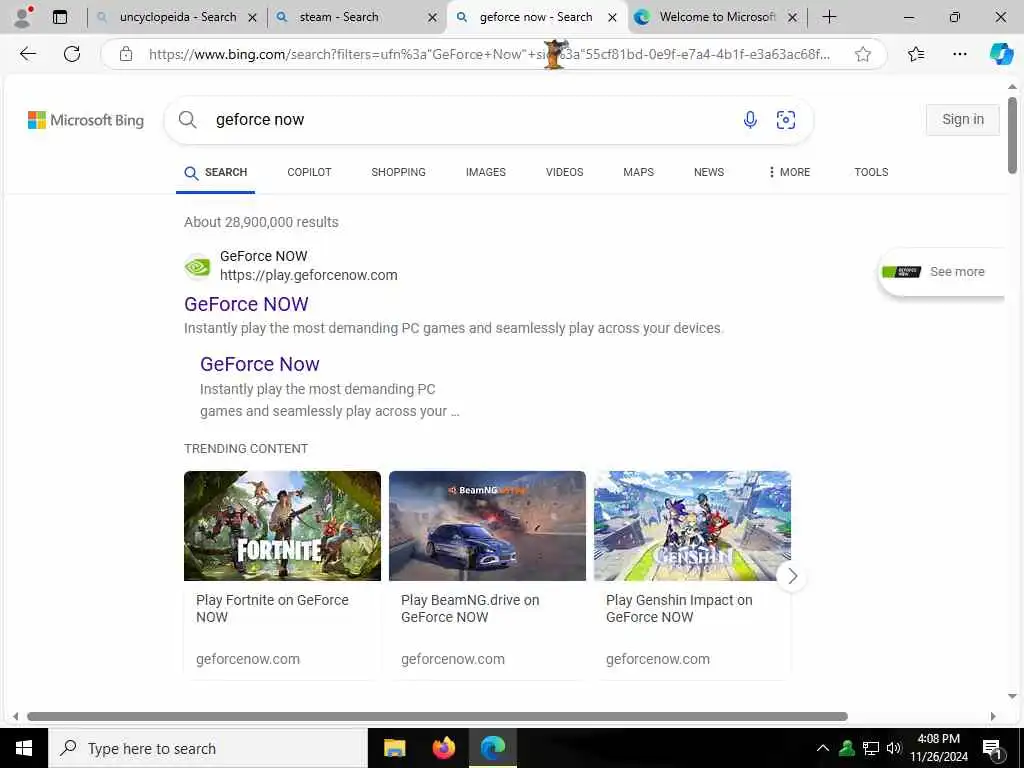Screen dimensions: 1024x768
Task: Open network status tray icon
Action: coord(871,748)
